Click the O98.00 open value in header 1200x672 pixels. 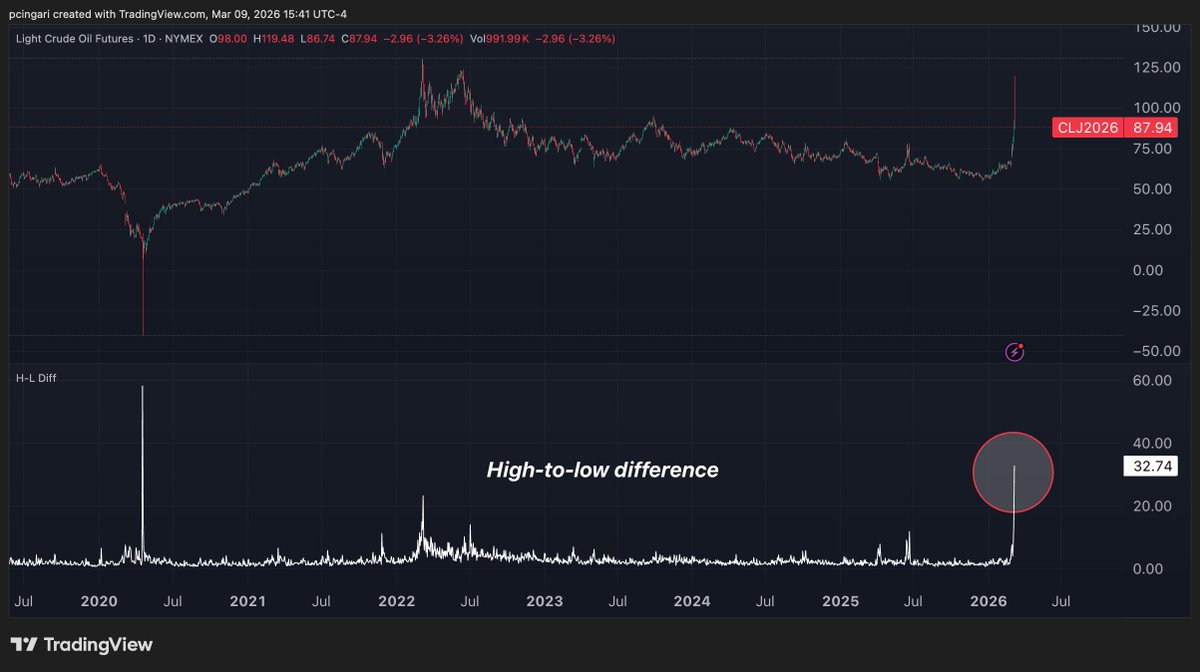[x=230, y=38]
